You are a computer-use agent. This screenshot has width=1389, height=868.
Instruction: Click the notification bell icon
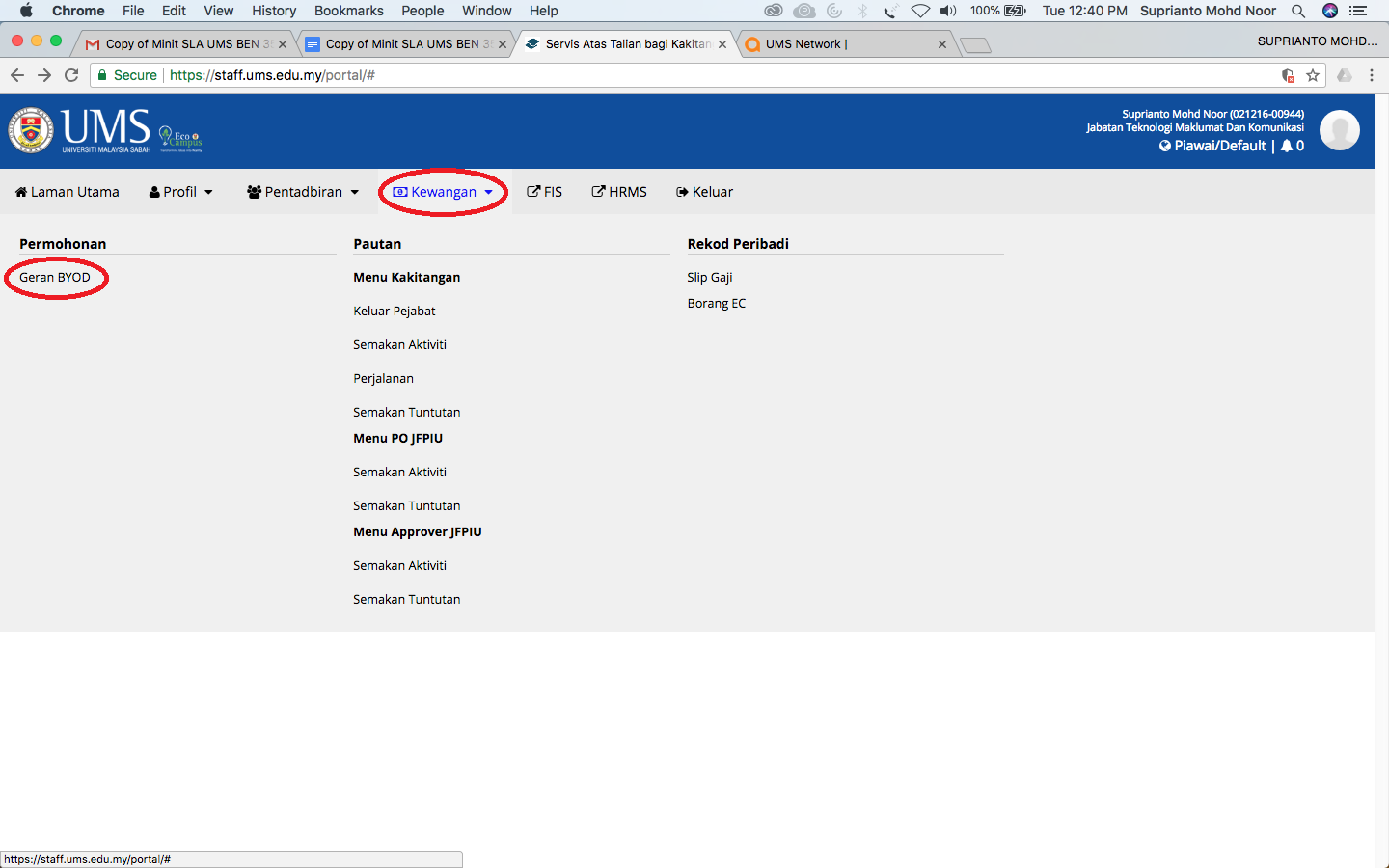[x=1287, y=146]
